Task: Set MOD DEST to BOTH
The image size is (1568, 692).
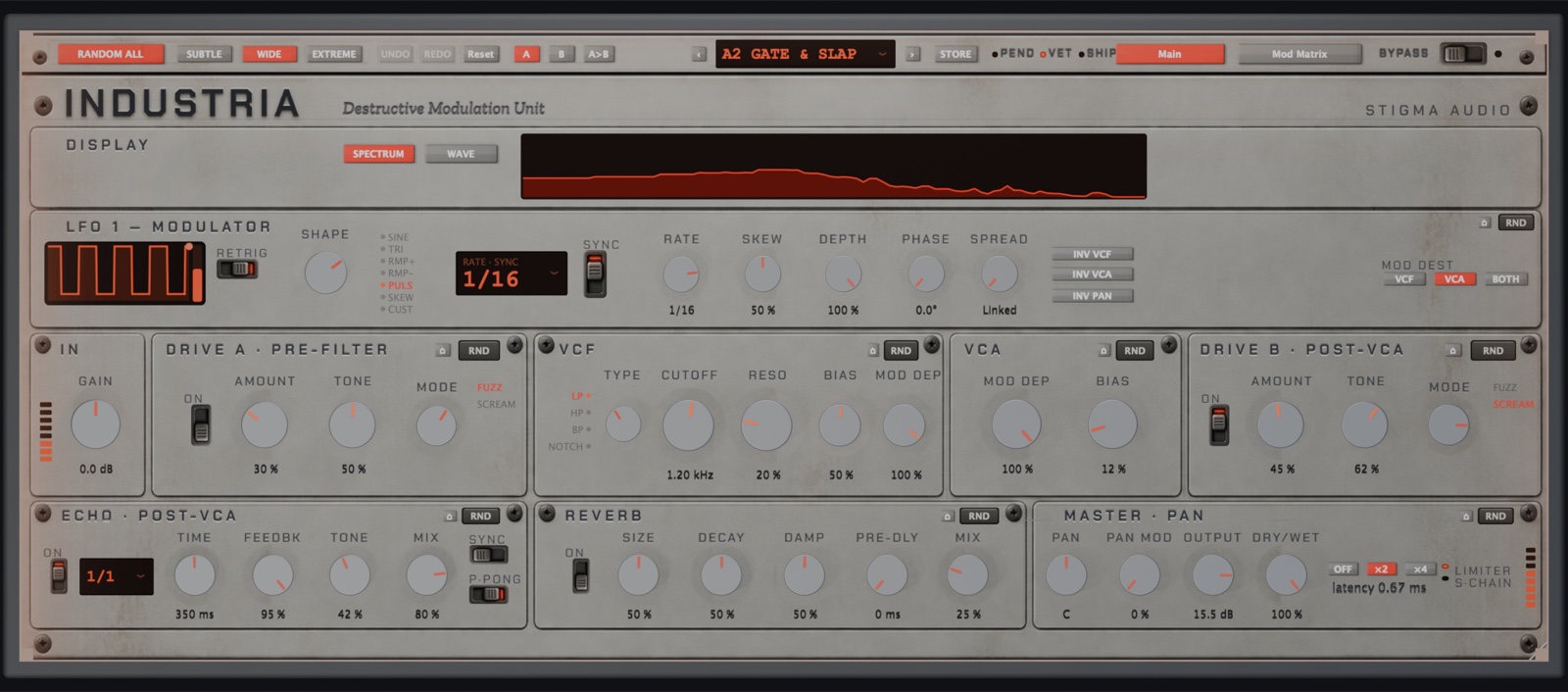Action: pos(1505,279)
